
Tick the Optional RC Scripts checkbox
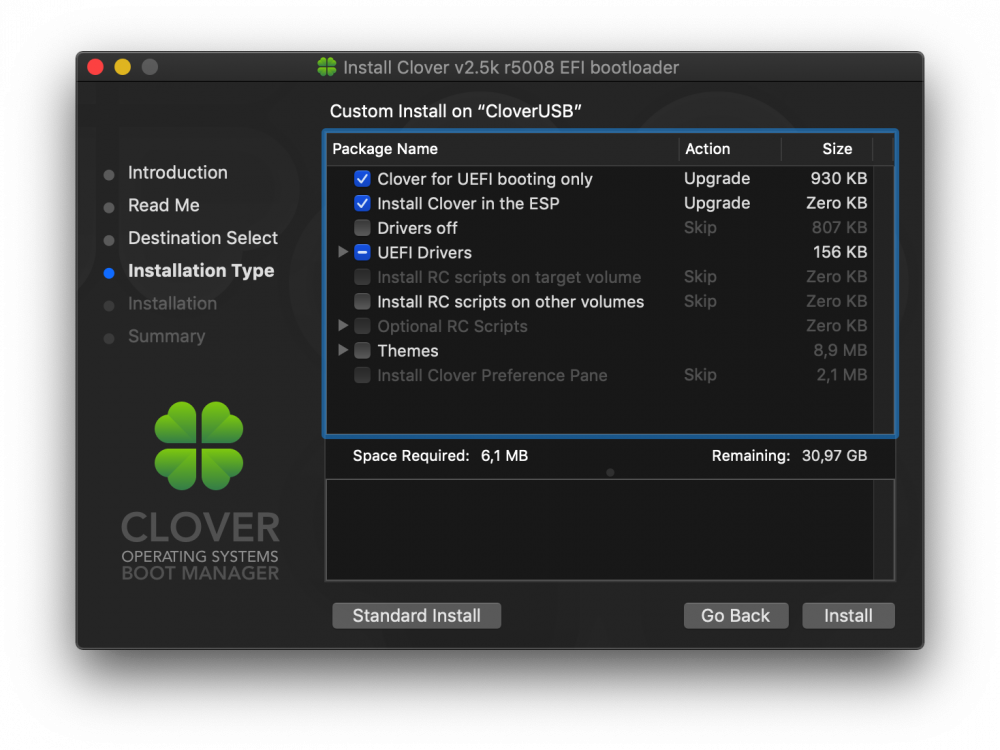tap(362, 326)
